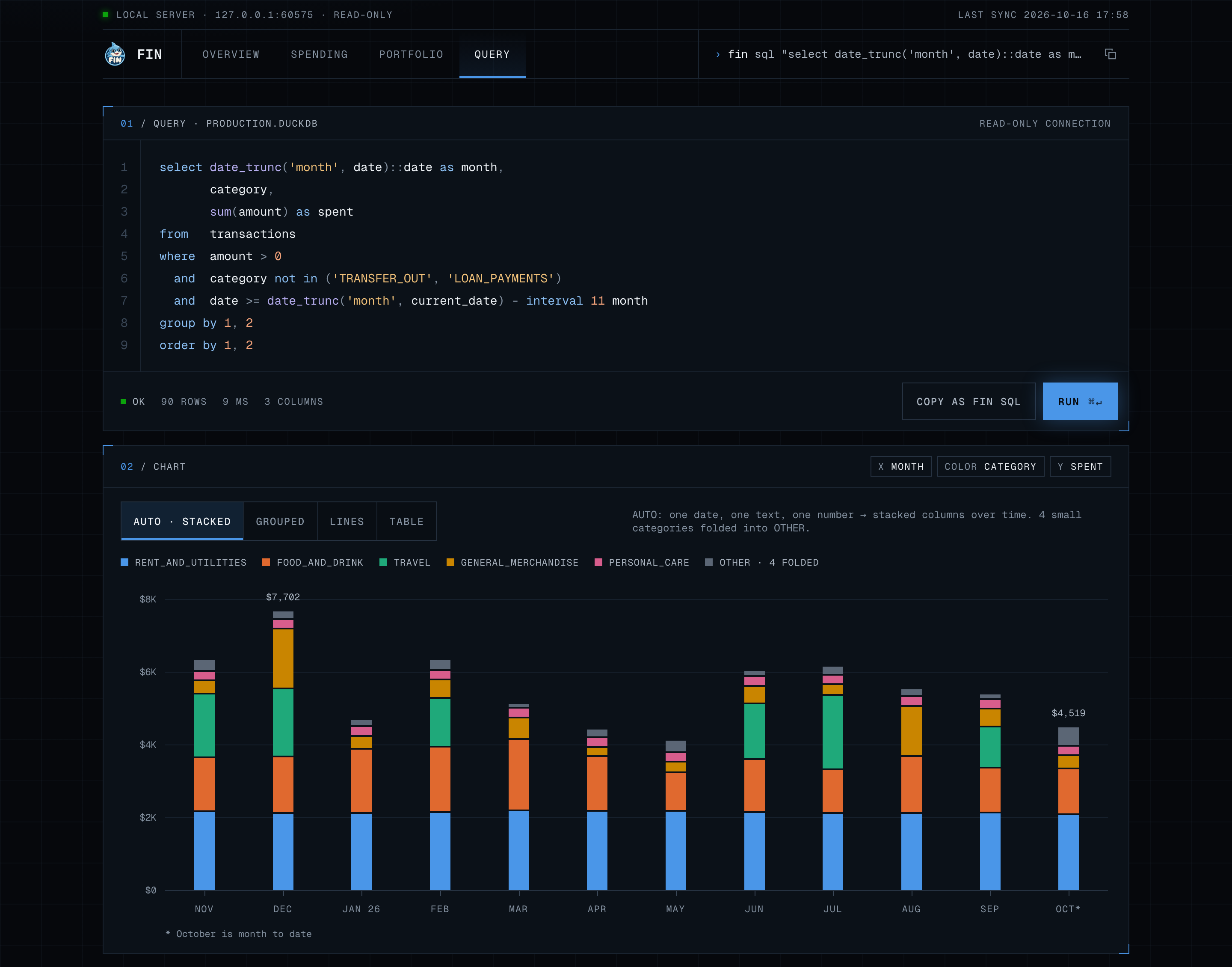Click the green OK status indicator

123,401
